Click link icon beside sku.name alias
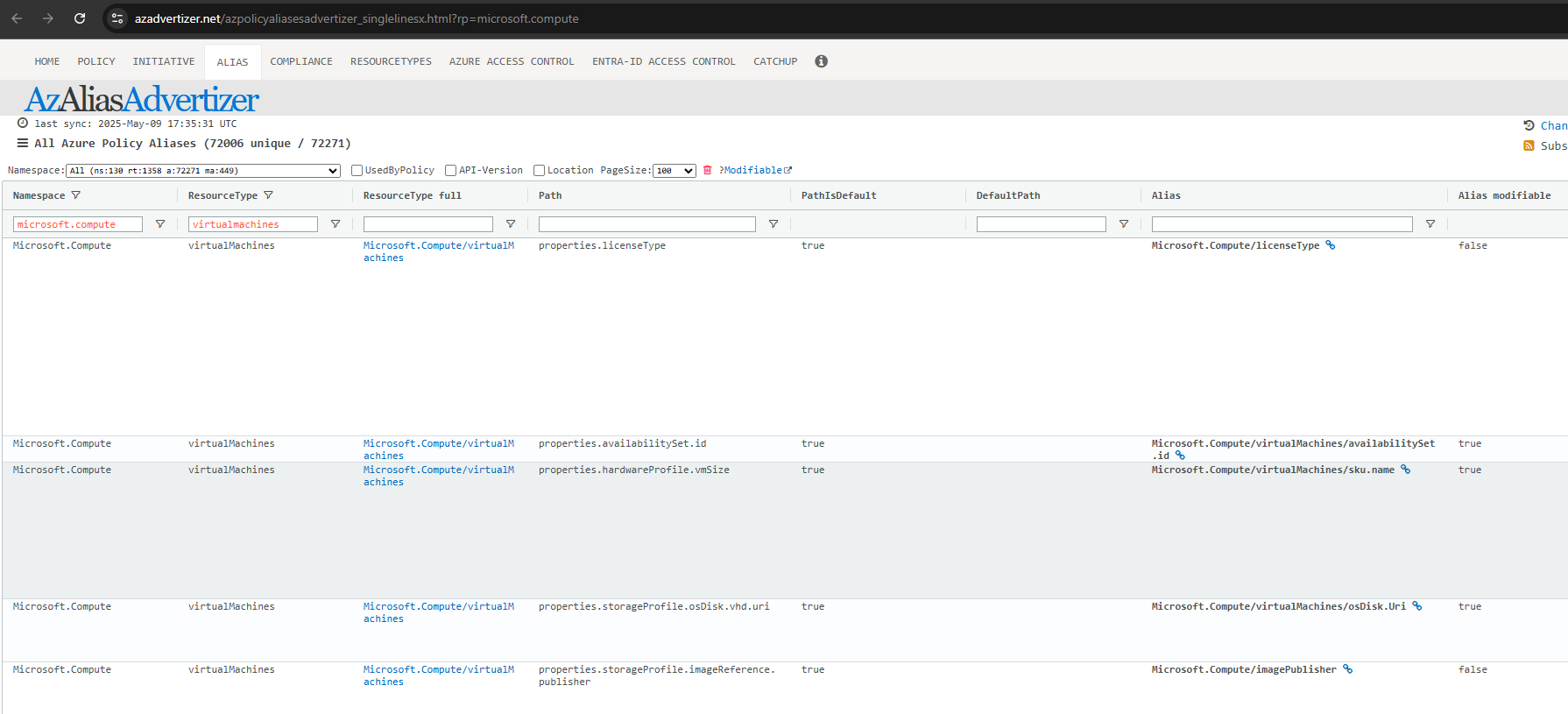This screenshot has width=1568, height=714. click(x=1405, y=470)
